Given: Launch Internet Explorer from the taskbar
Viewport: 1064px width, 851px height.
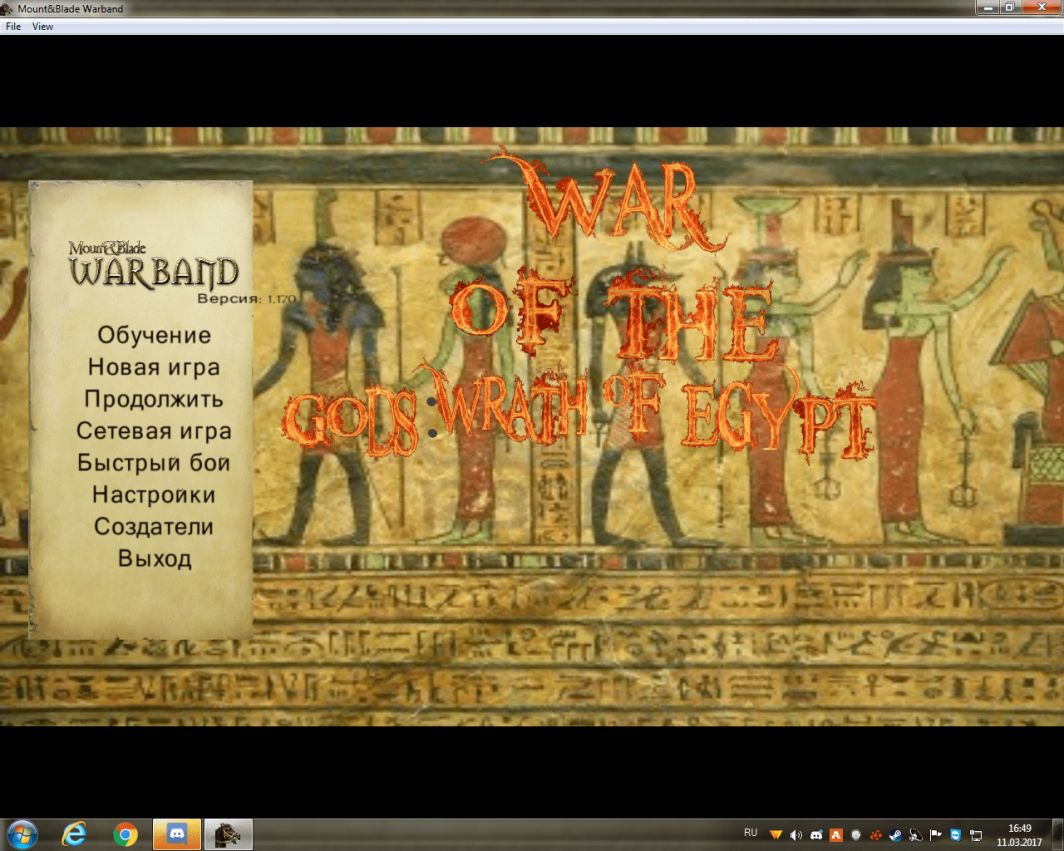Looking at the screenshot, I should (74, 834).
